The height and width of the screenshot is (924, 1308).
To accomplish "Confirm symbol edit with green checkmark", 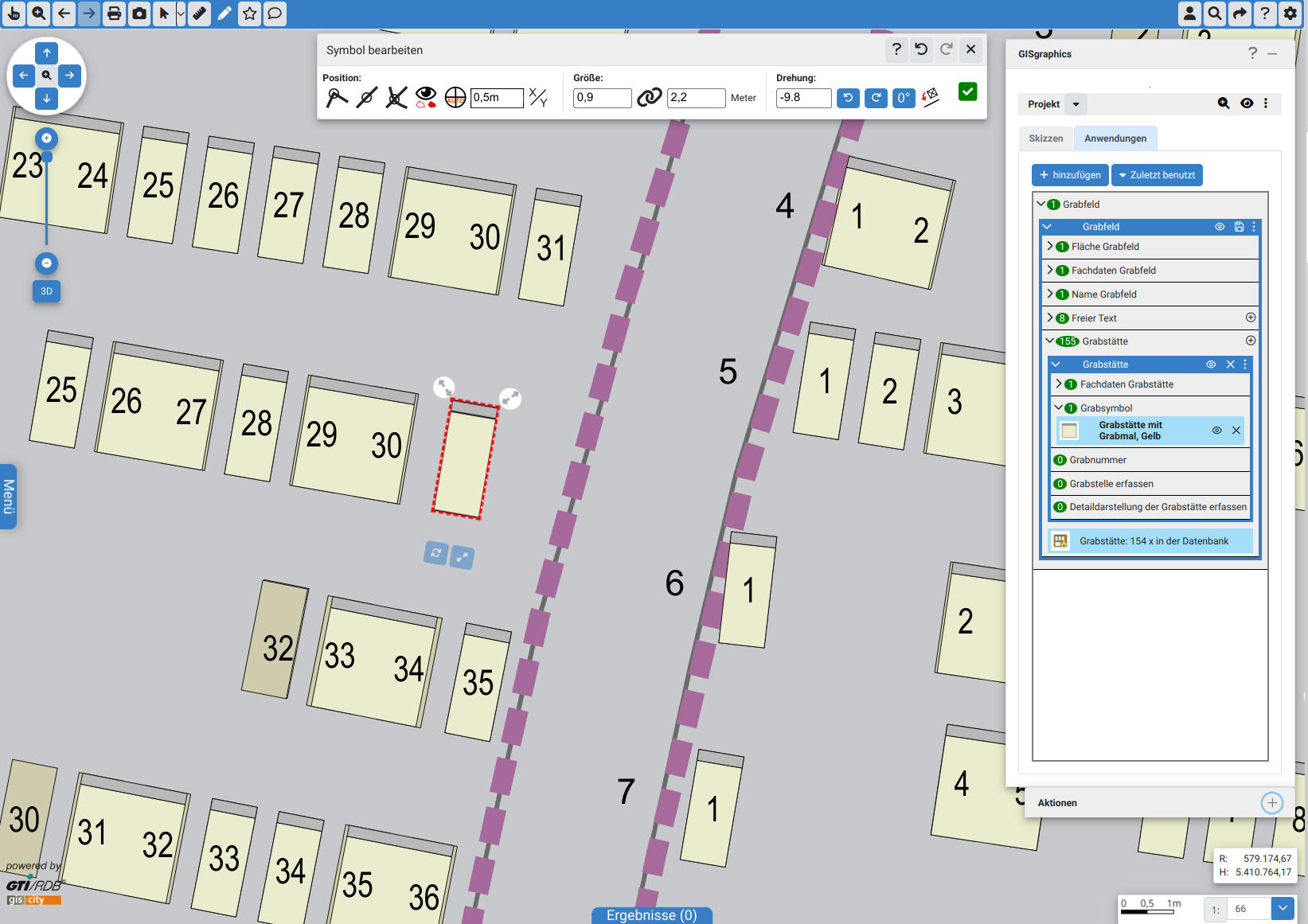I will [x=967, y=92].
